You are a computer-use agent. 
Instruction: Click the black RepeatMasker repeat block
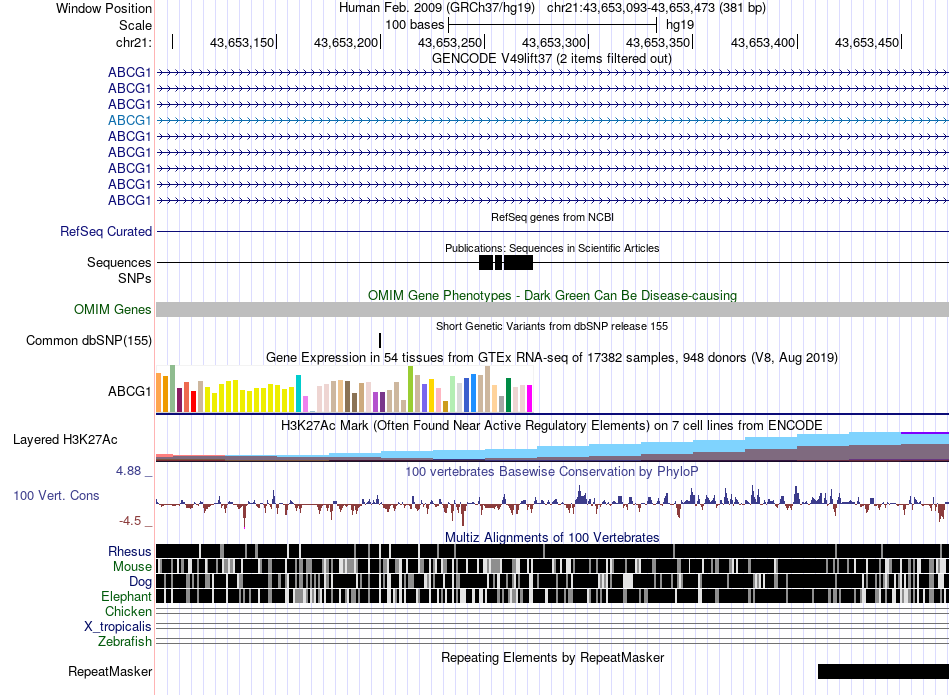point(883,671)
